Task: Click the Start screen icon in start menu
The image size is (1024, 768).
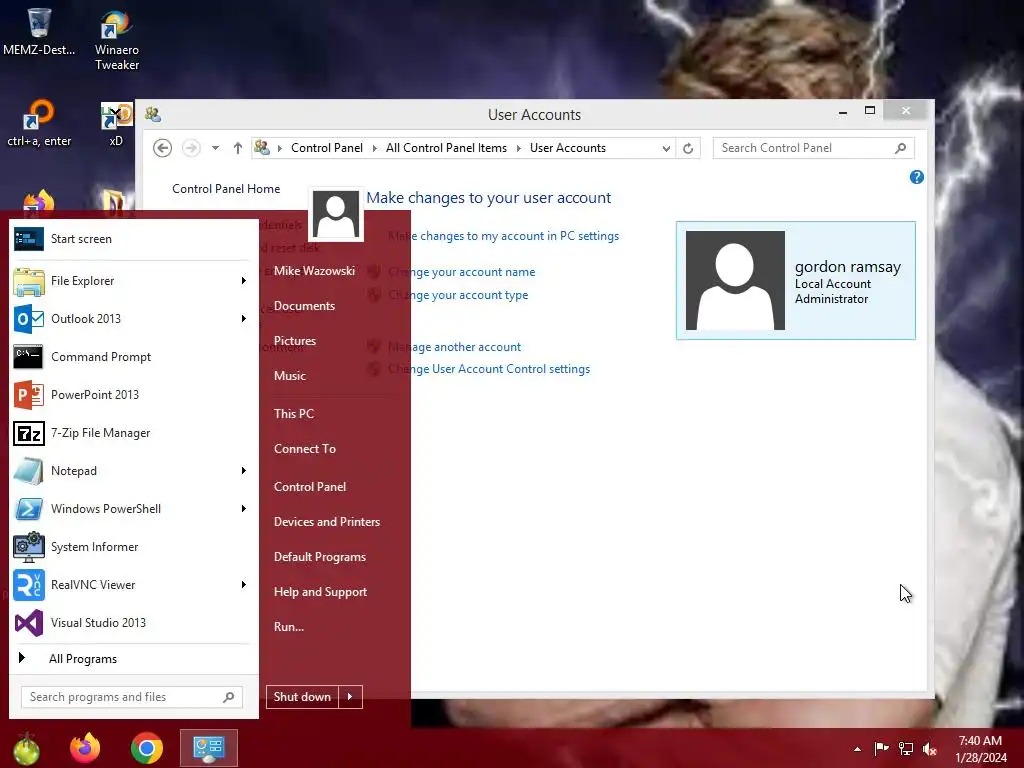Action: coord(28,239)
